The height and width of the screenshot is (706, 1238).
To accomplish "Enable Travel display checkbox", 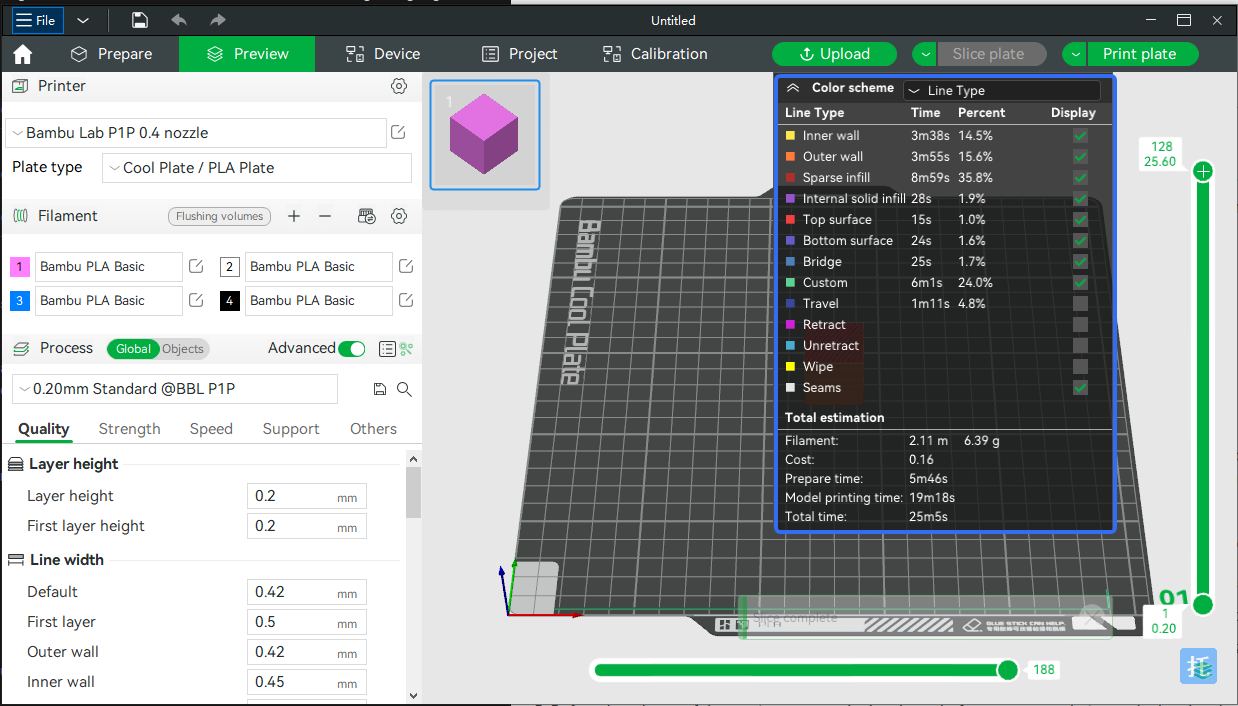I will point(1080,303).
